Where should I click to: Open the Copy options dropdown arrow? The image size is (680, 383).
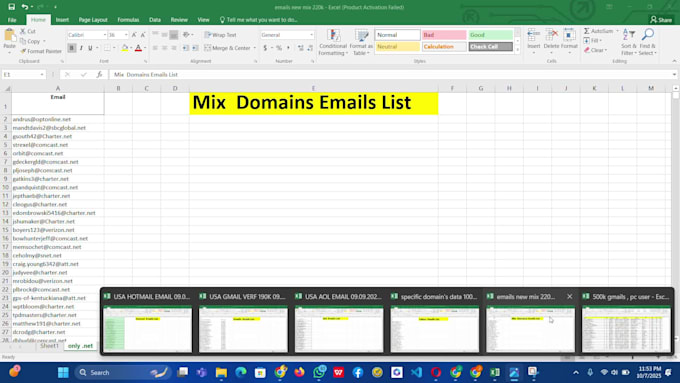tap(44, 41)
